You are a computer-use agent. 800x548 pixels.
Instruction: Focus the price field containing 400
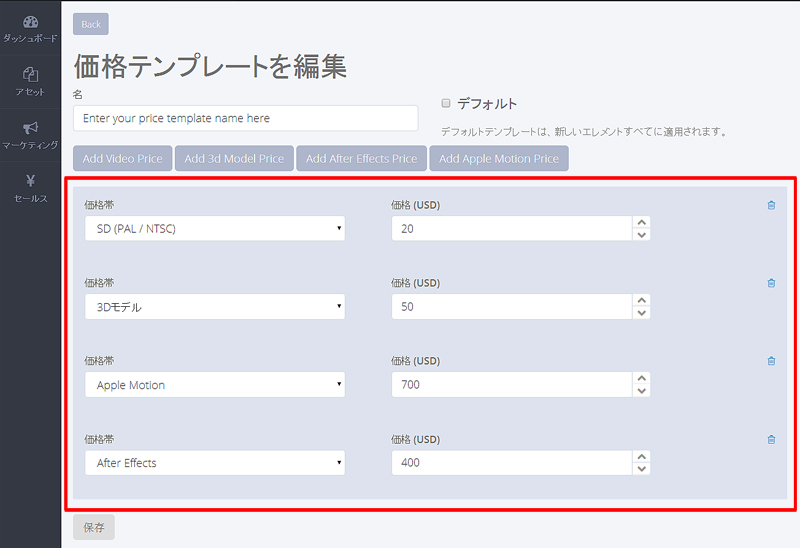(512, 463)
